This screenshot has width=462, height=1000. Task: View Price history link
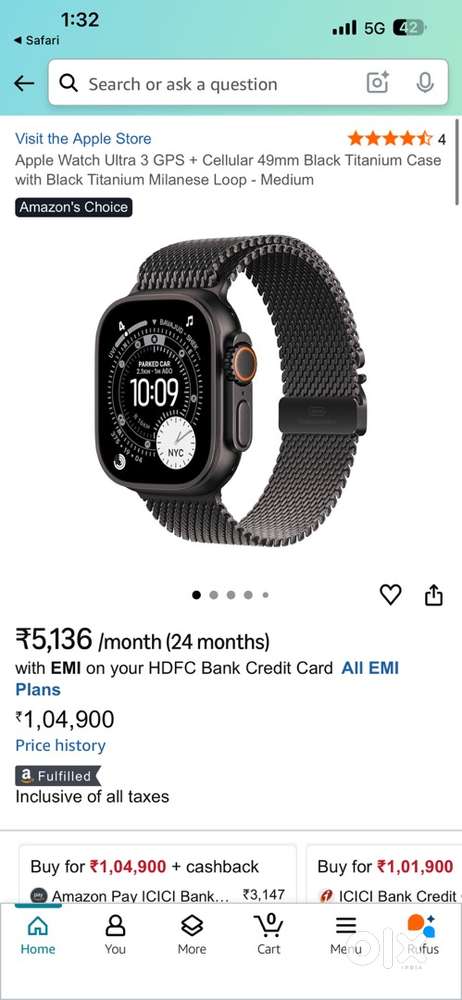pyautogui.click(x=61, y=746)
